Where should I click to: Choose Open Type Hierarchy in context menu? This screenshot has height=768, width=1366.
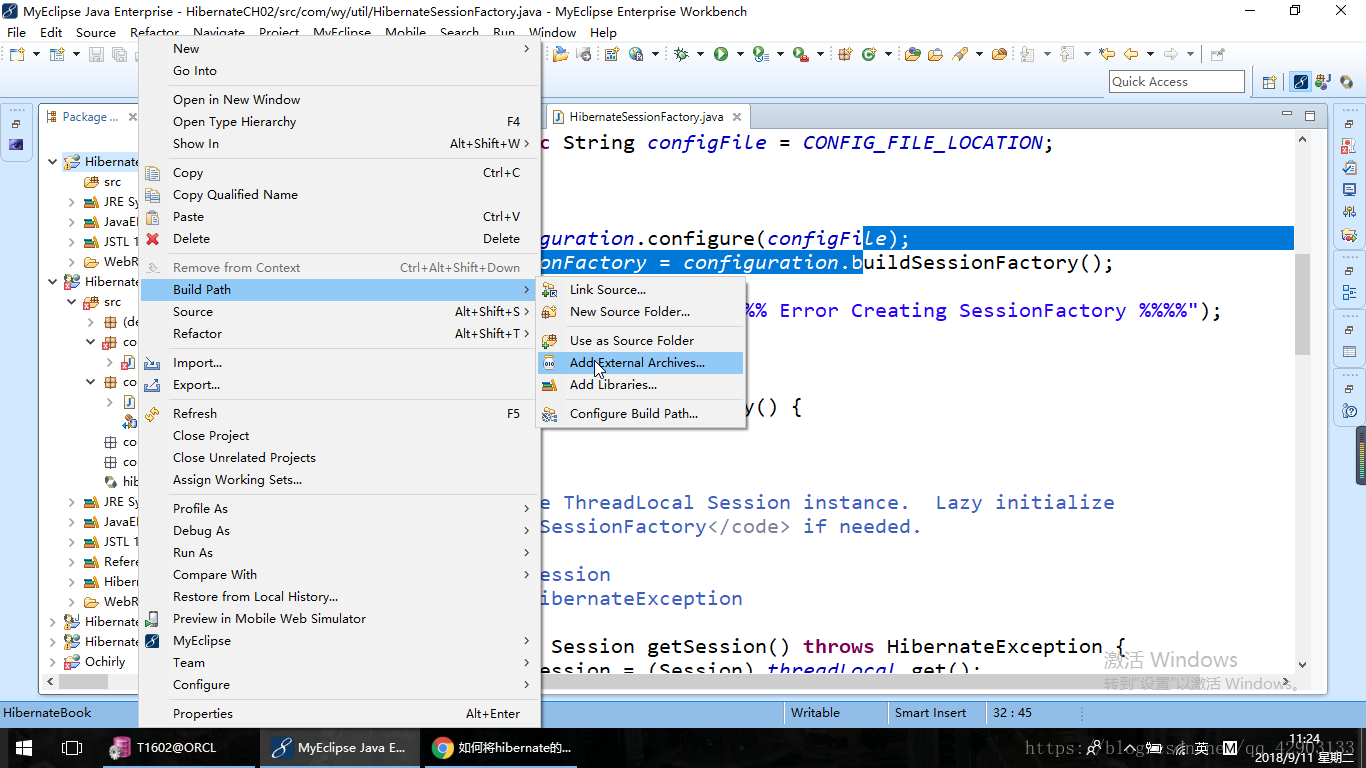click(x=339, y=122)
